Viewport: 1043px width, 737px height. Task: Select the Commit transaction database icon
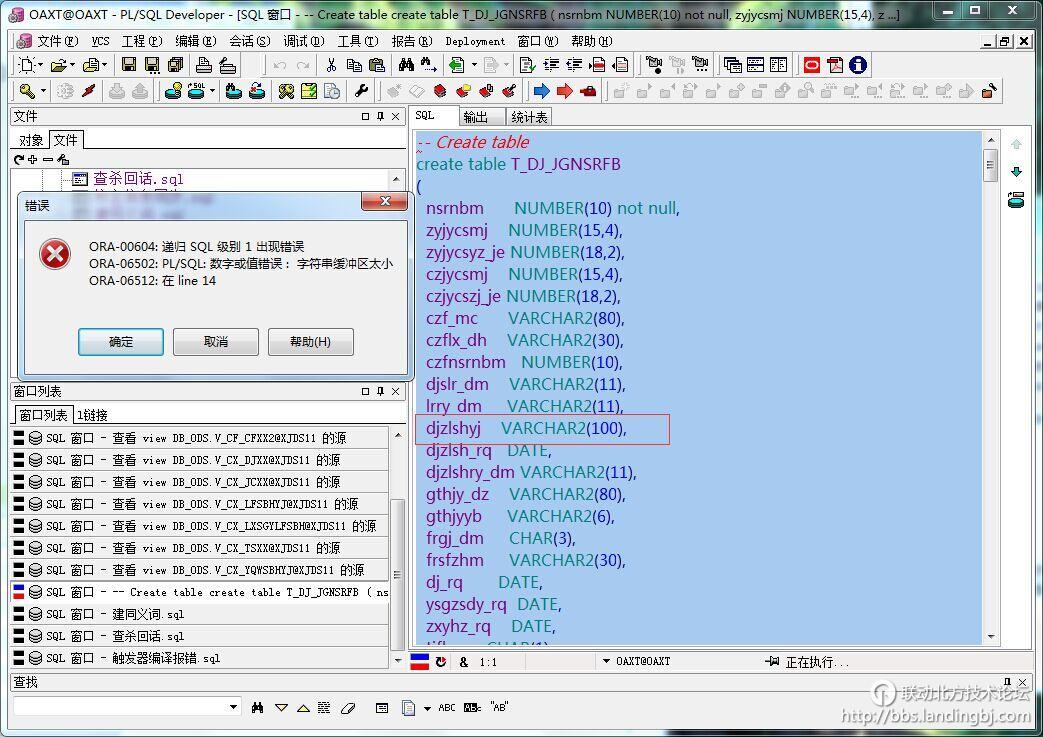tap(231, 91)
